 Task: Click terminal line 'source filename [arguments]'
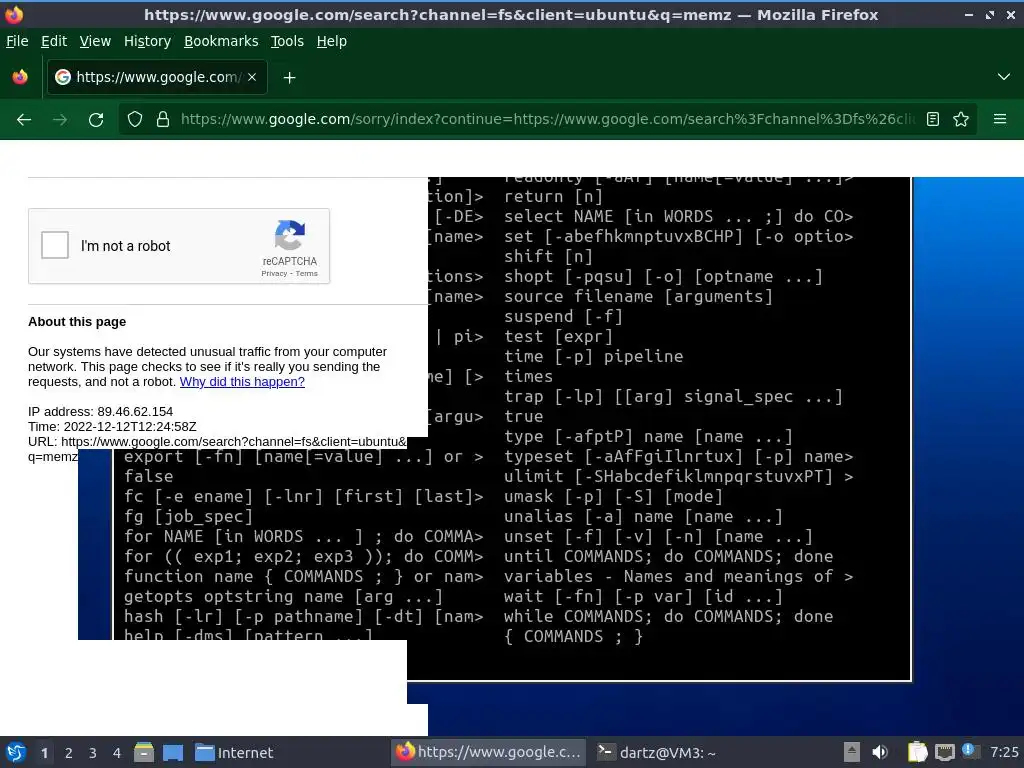click(x=638, y=296)
